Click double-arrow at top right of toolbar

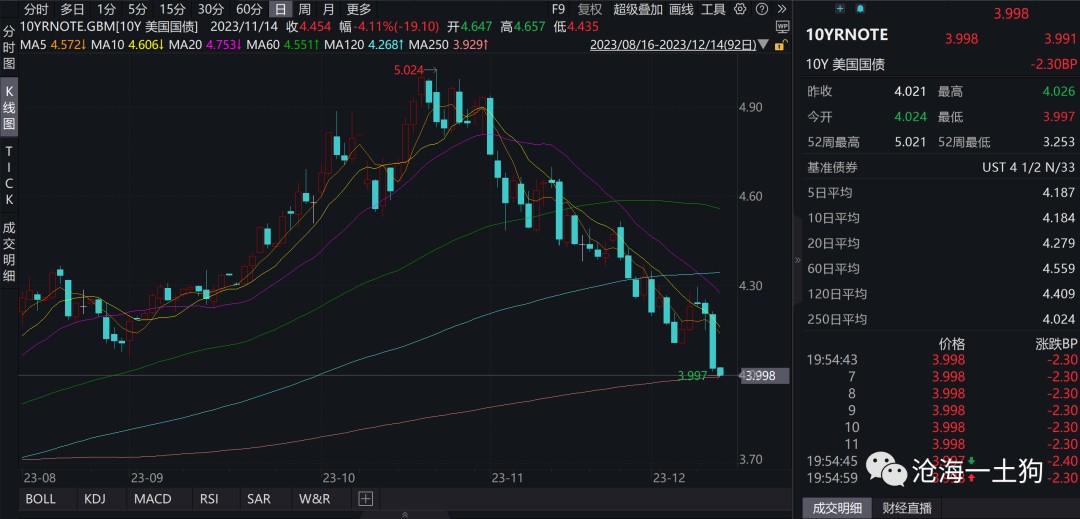coord(781,9)
